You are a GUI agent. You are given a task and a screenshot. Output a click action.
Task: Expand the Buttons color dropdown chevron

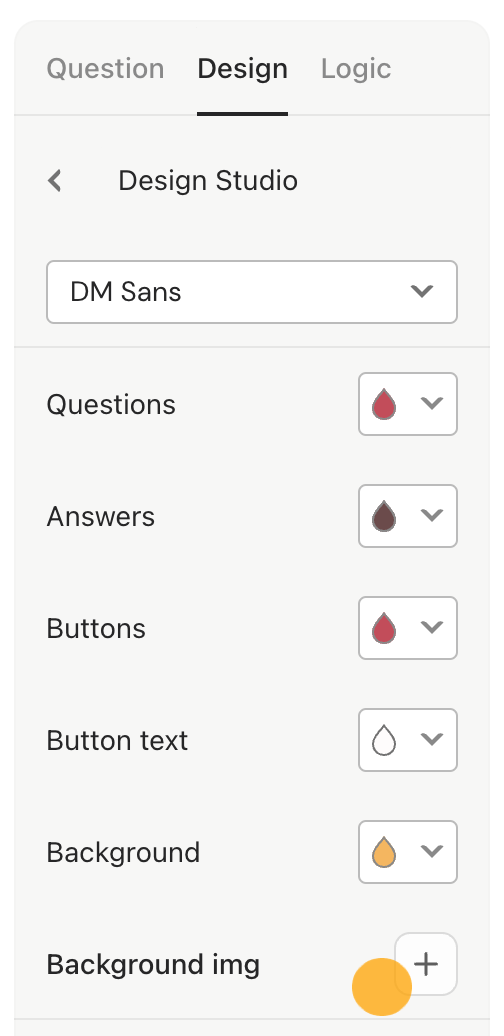(432, 627)
